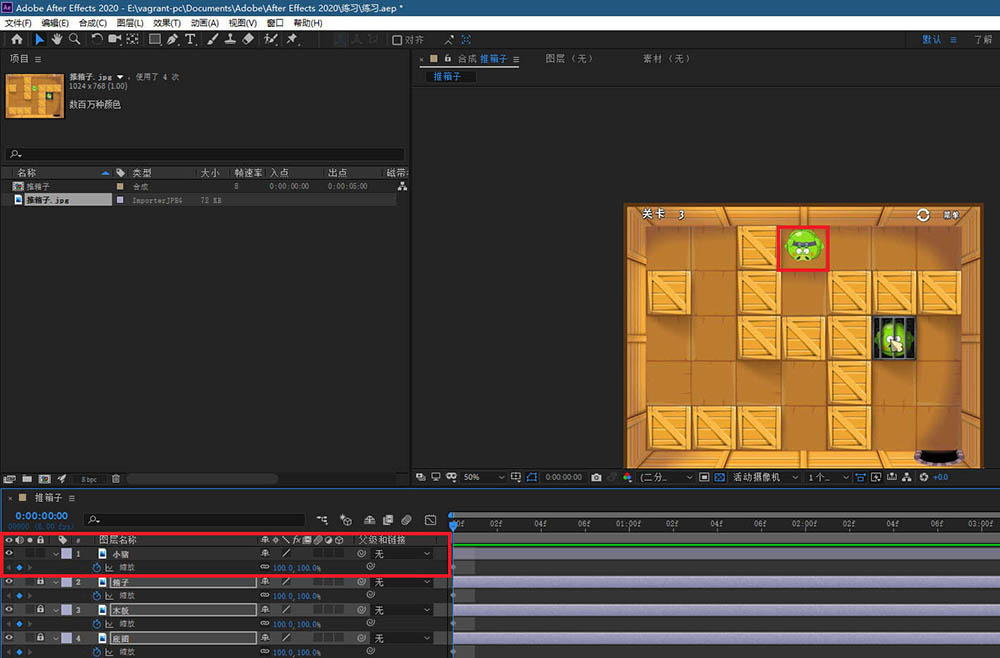
Task: Select the Brush tool
Action: point(212,40)
